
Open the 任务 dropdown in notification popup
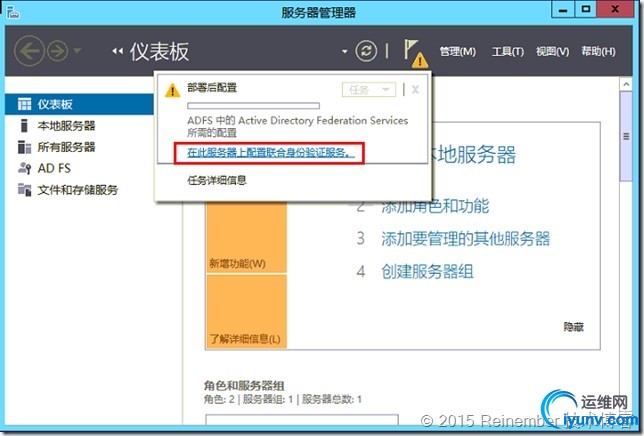tap(369, 89)
